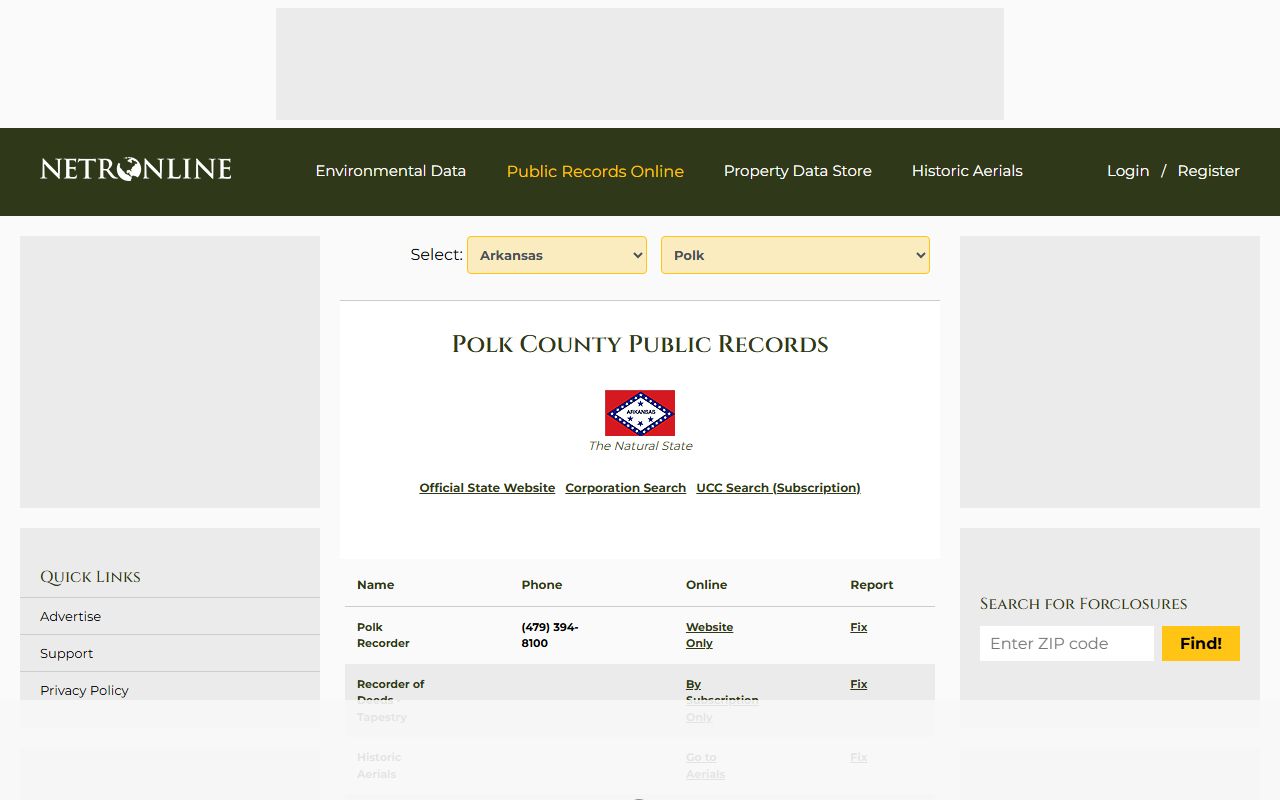Click the Login link
Viewport: 1280px width, 800px height.
click(x=1128, y=171)
